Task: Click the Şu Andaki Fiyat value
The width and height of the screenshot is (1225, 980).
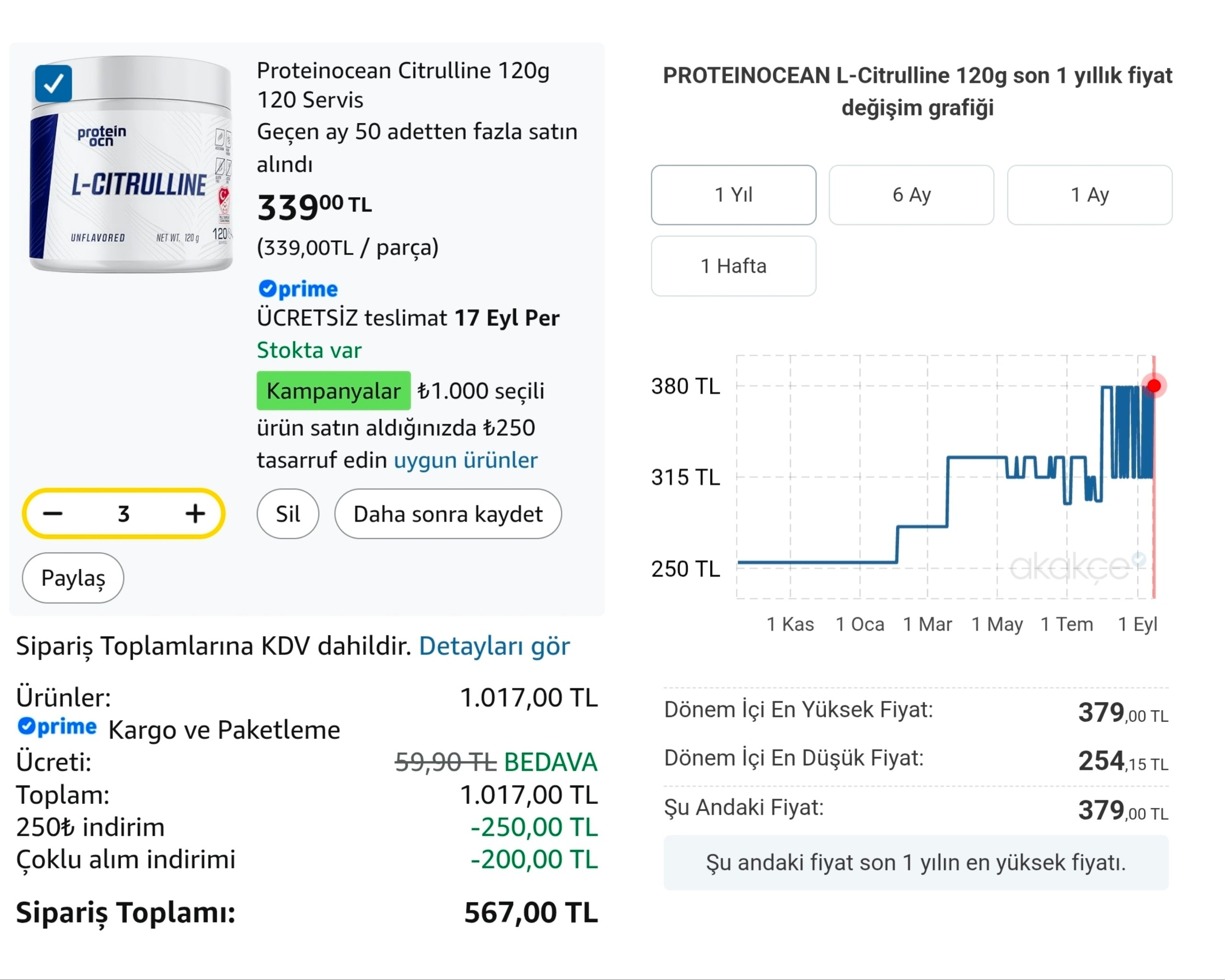Action: (1123, 810)
